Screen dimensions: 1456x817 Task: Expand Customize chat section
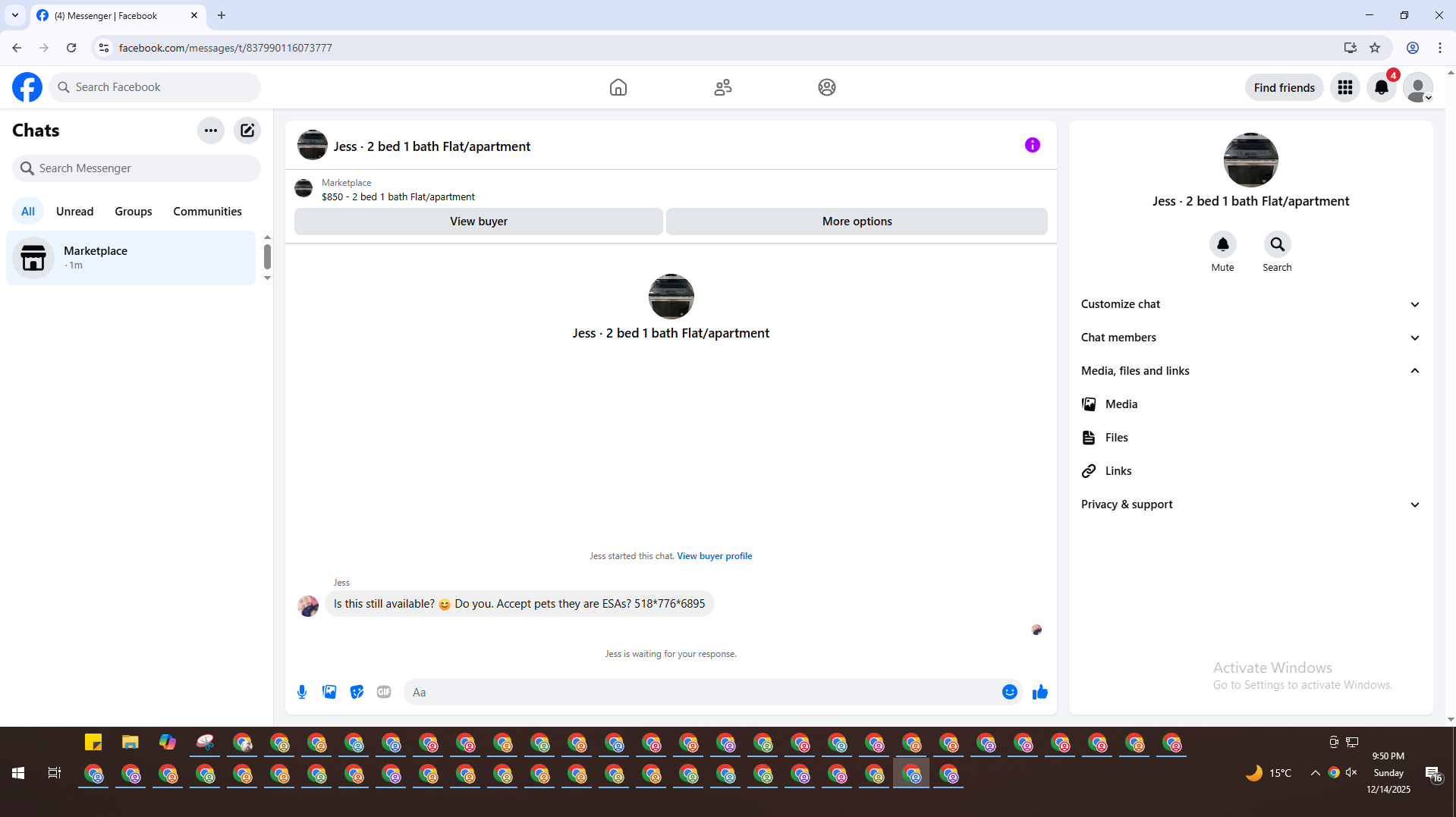[x=1250, y=304]
